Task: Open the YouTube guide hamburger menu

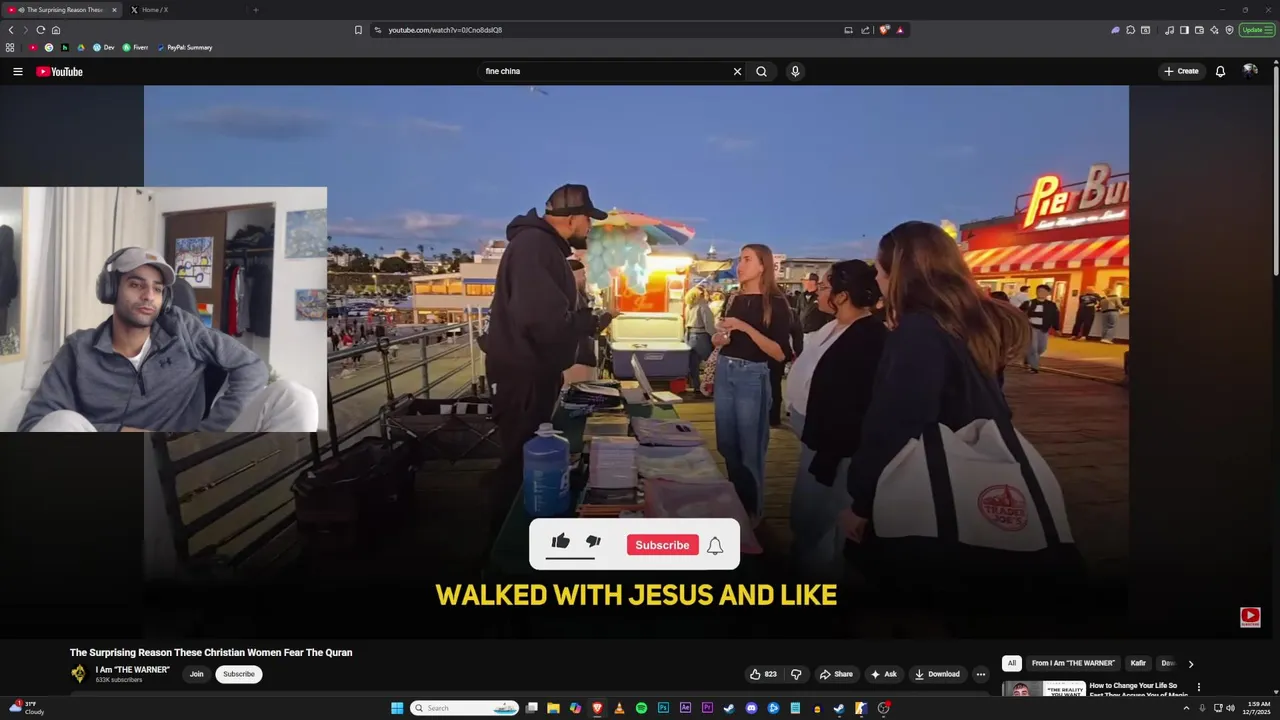Action: (x=17, y=71)
